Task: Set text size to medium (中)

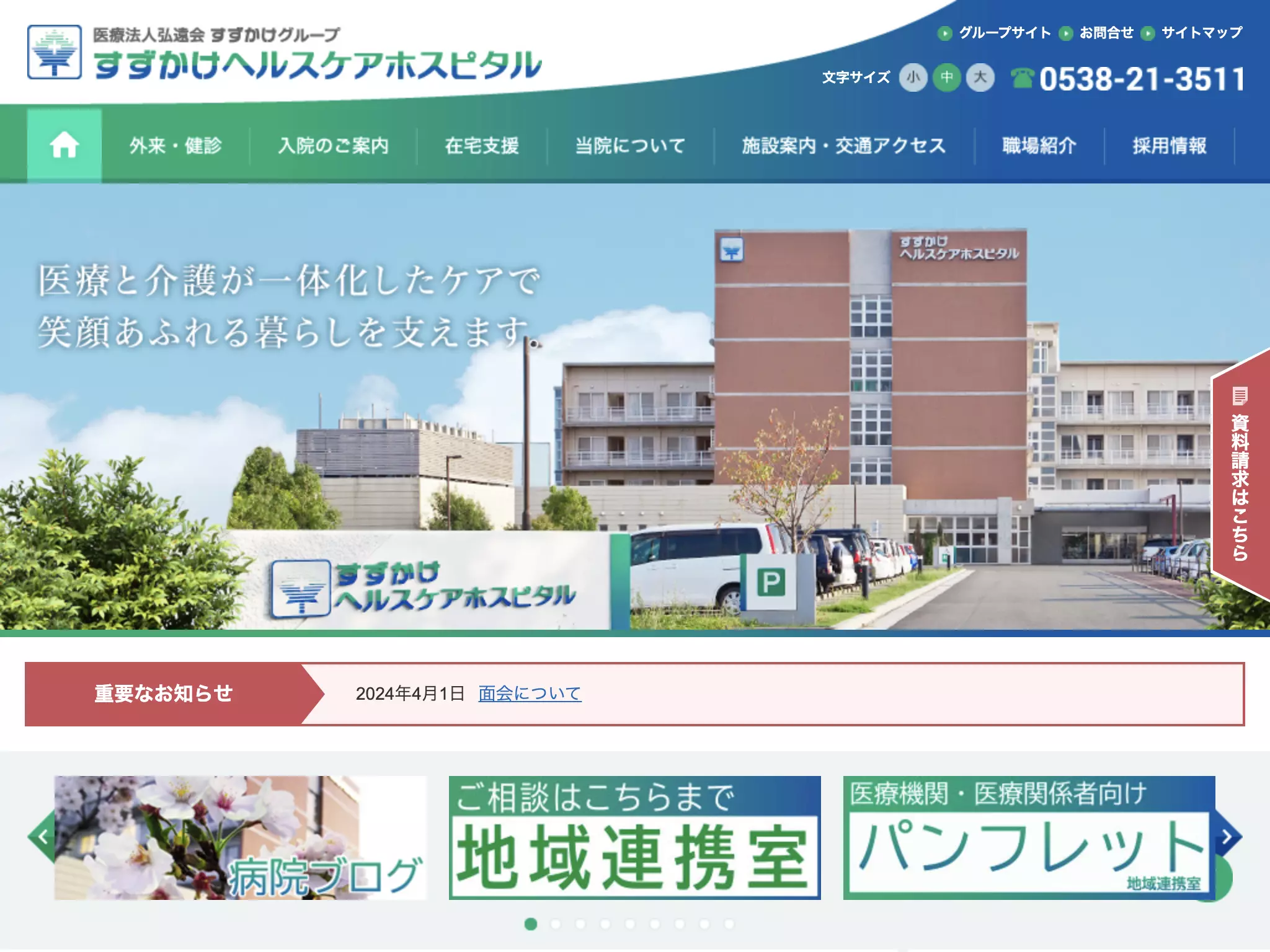Action: [x=947, y=77]
